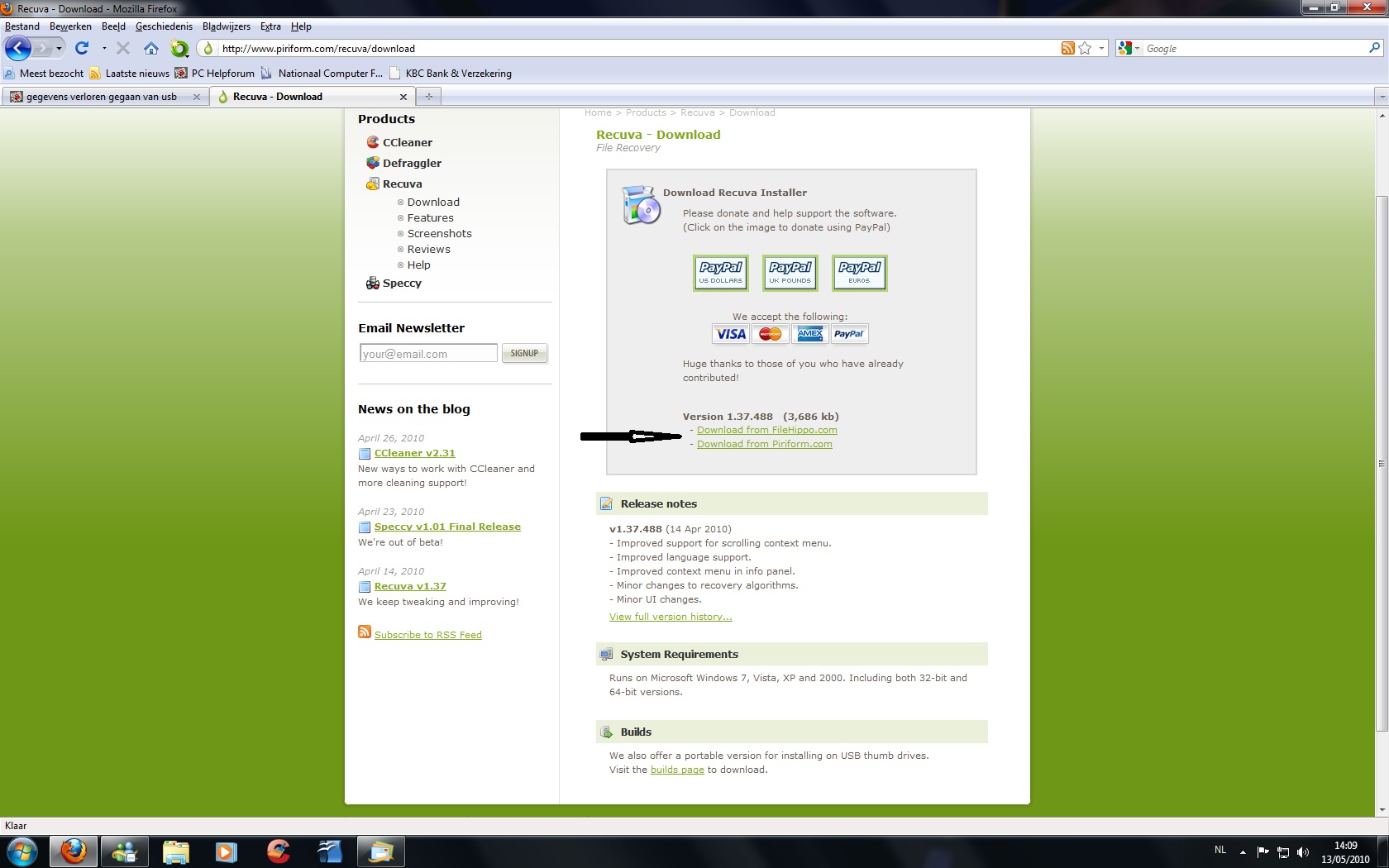Donate via PayPal UK Pounds button
The image size is (1389, 868).
(x=790, y=273)
